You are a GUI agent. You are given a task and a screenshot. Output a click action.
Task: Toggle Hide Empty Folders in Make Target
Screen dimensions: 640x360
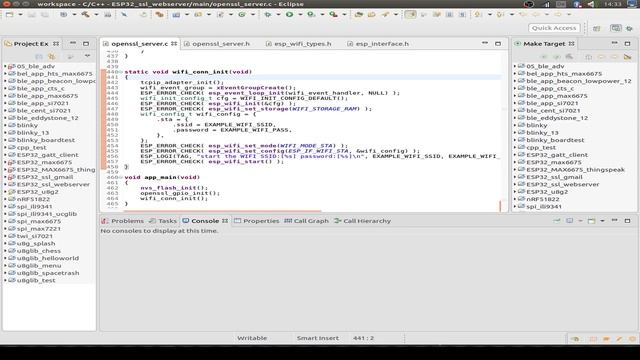[627, 56]
